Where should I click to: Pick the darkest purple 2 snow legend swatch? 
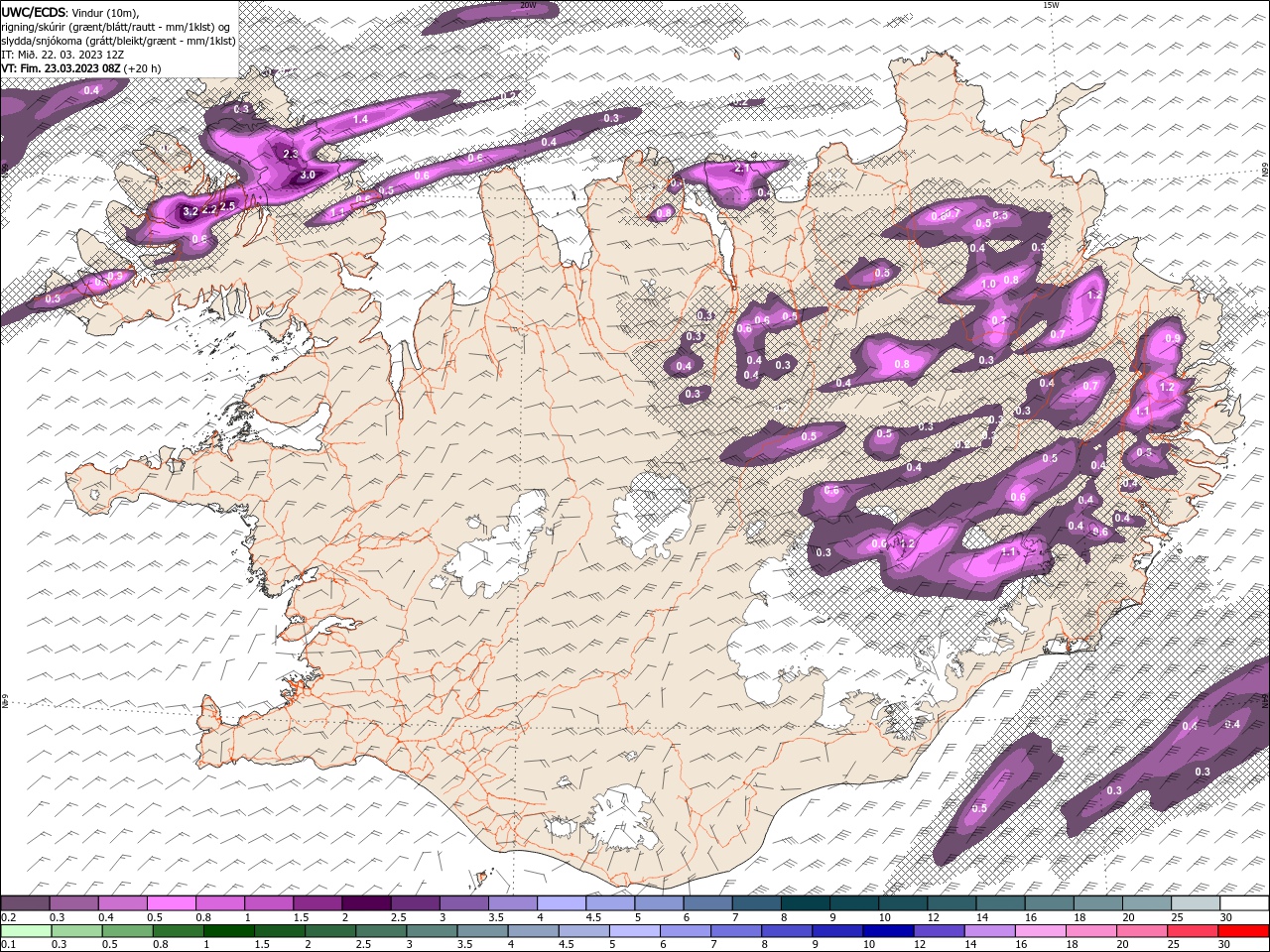point(366,903)
